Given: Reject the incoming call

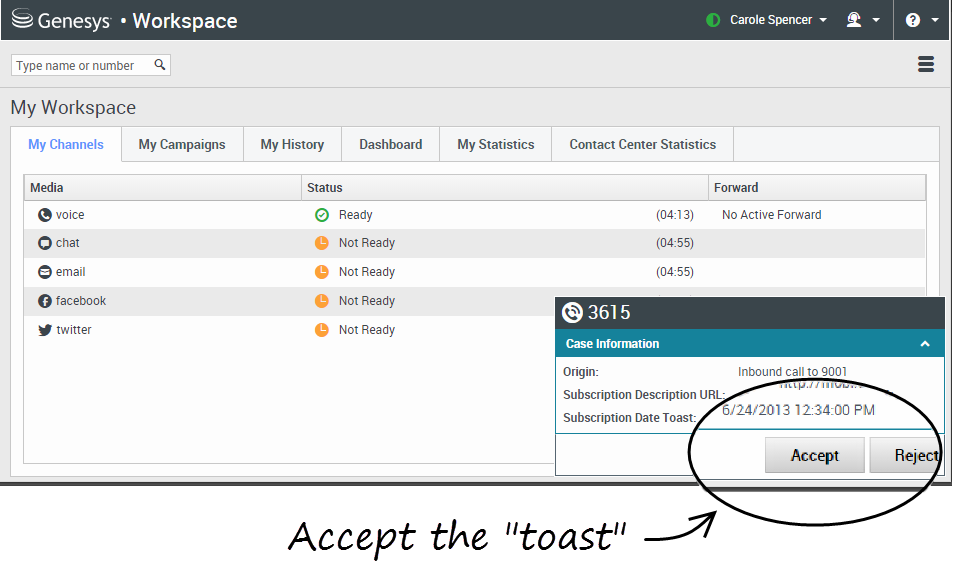Looking at the screenshot, I should (x=908, y=455).
